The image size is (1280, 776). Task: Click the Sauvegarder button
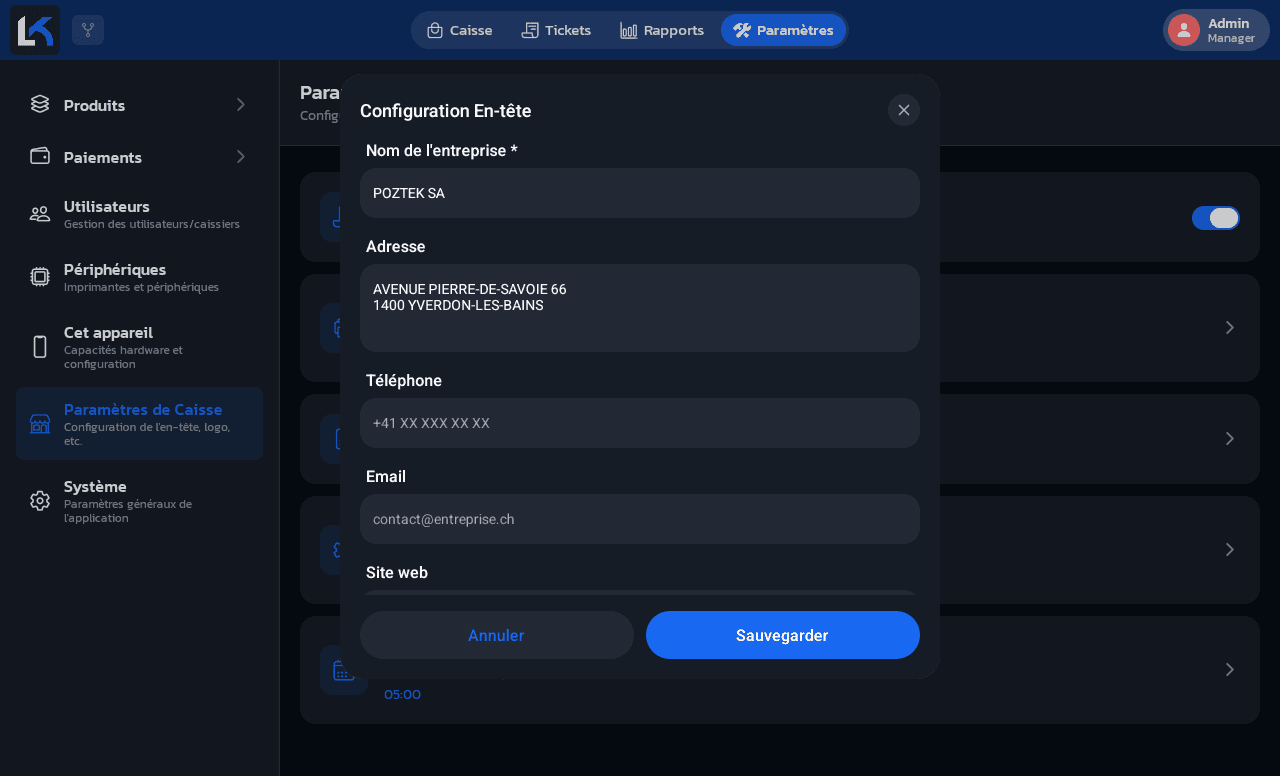click(783, 635)
